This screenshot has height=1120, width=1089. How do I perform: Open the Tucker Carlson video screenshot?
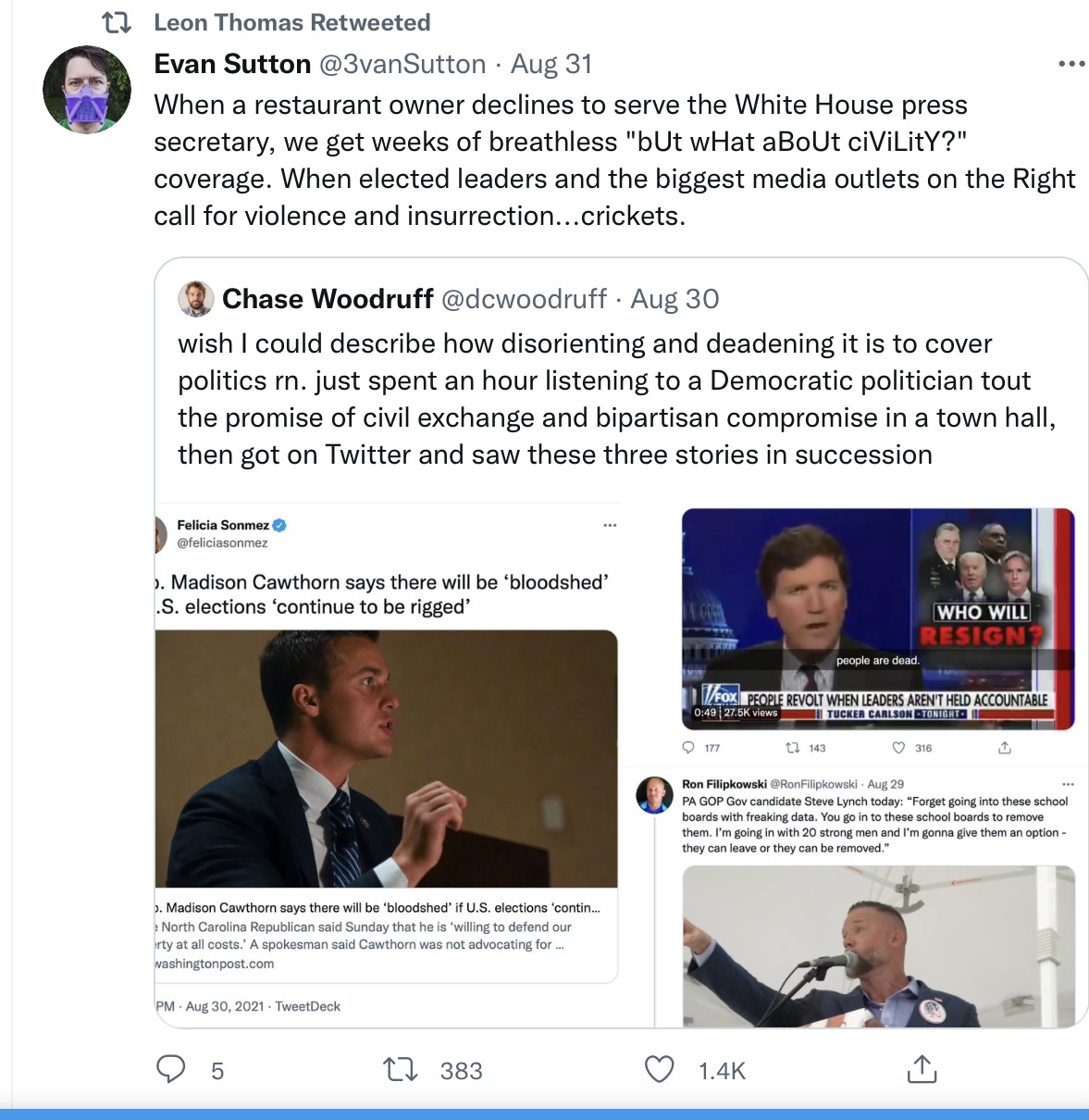(878, 619)
